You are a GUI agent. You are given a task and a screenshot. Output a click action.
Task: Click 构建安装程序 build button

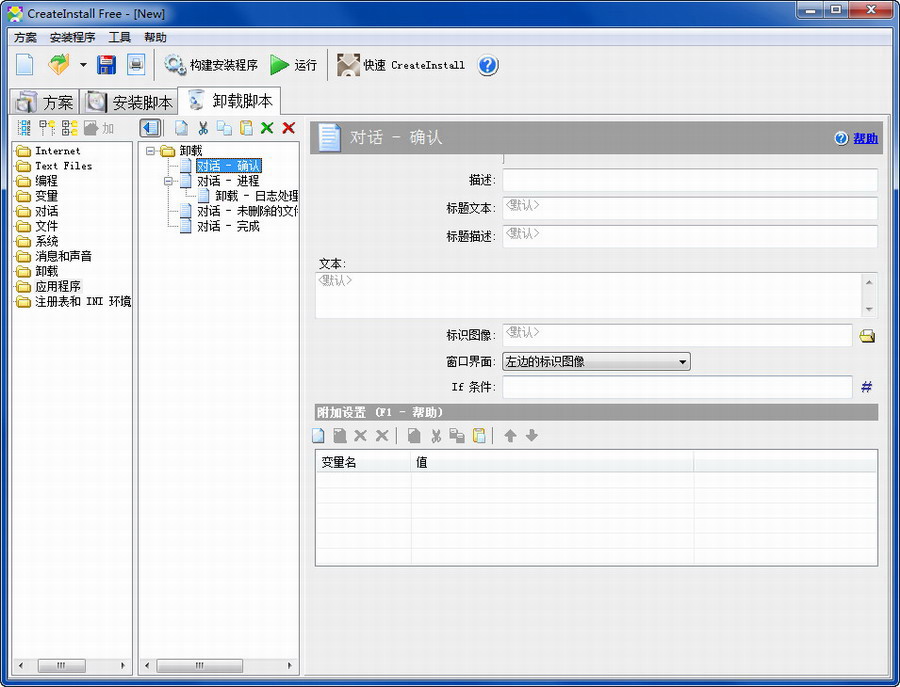click(x=211, y=65)
